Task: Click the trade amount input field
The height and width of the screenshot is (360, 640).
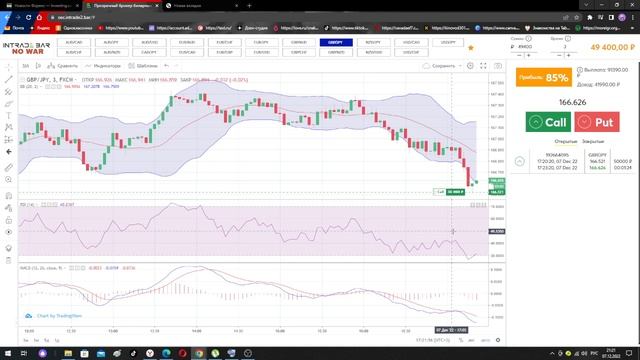Action: (524, 47)
